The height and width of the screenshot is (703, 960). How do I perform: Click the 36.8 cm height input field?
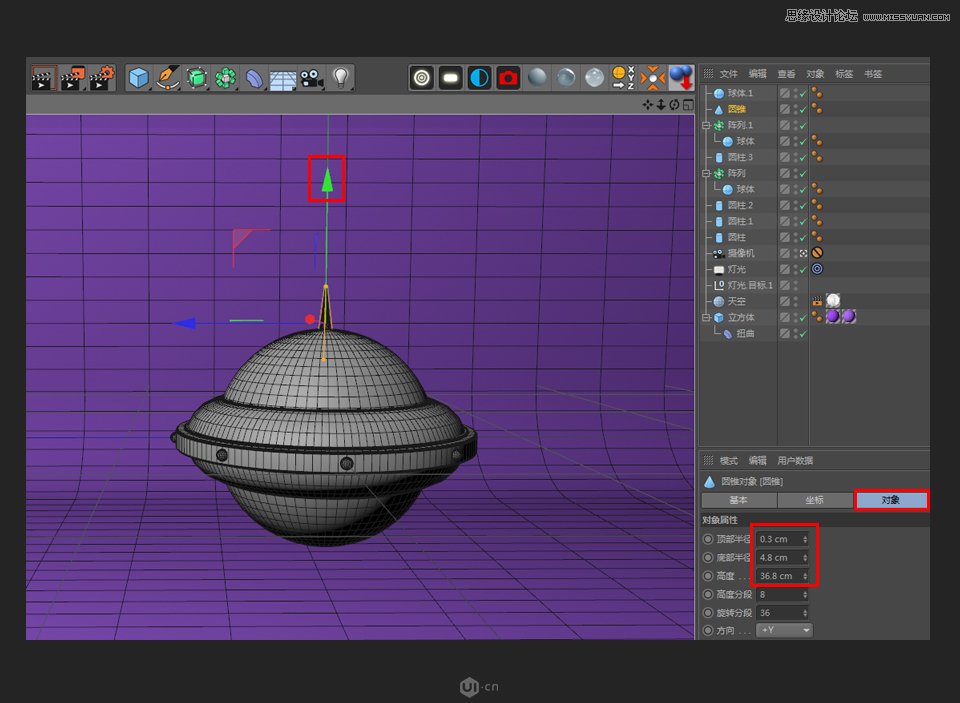coord(777,576)
